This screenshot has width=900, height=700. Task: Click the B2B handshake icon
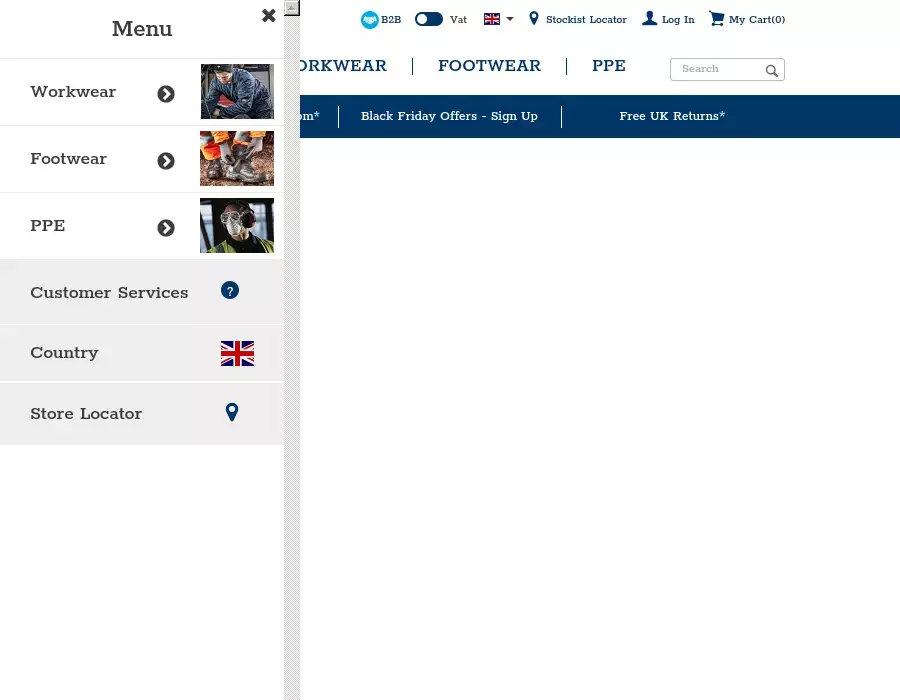[x=370, y=20]
